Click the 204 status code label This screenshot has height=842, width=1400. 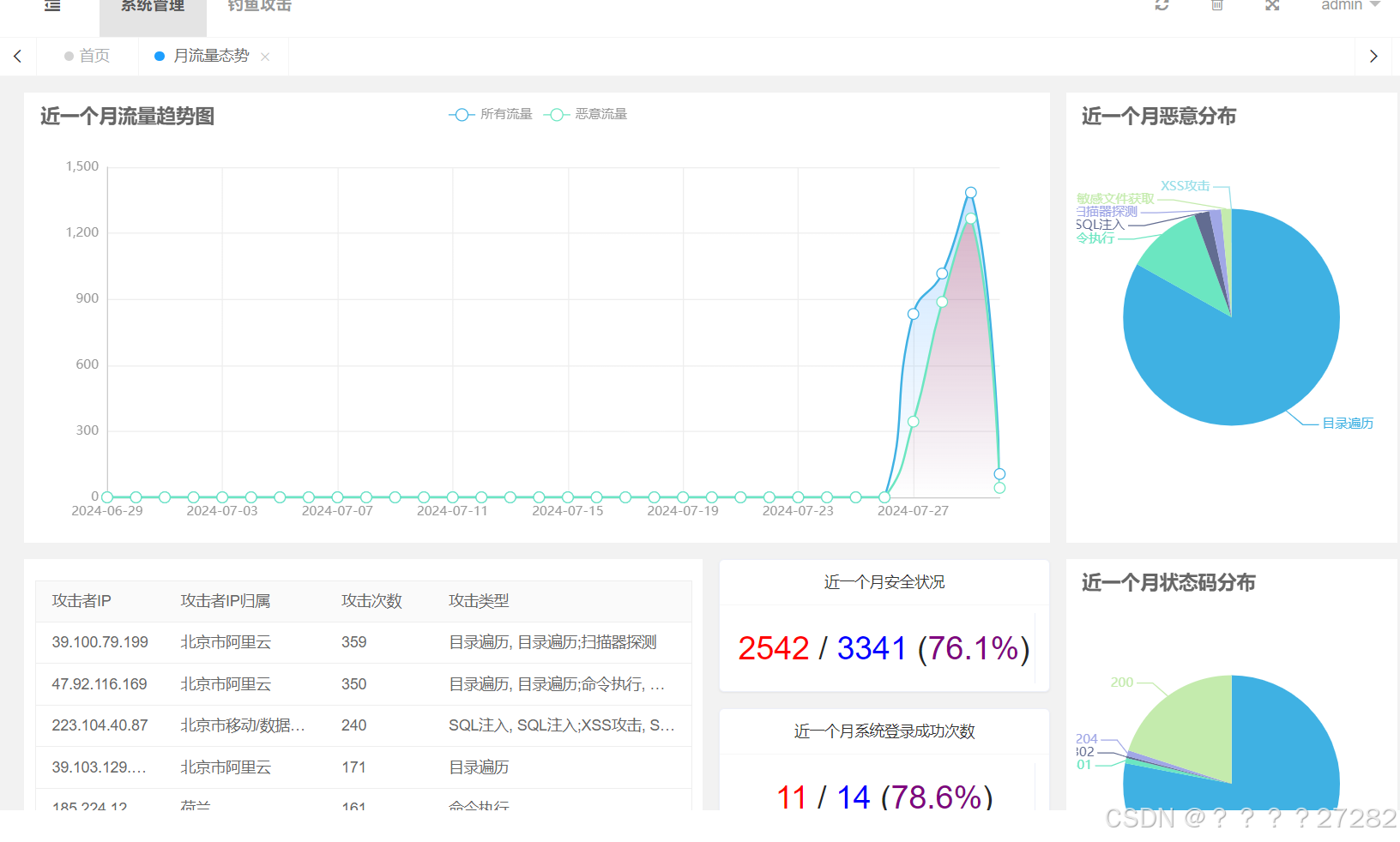tap(1087, 739)
